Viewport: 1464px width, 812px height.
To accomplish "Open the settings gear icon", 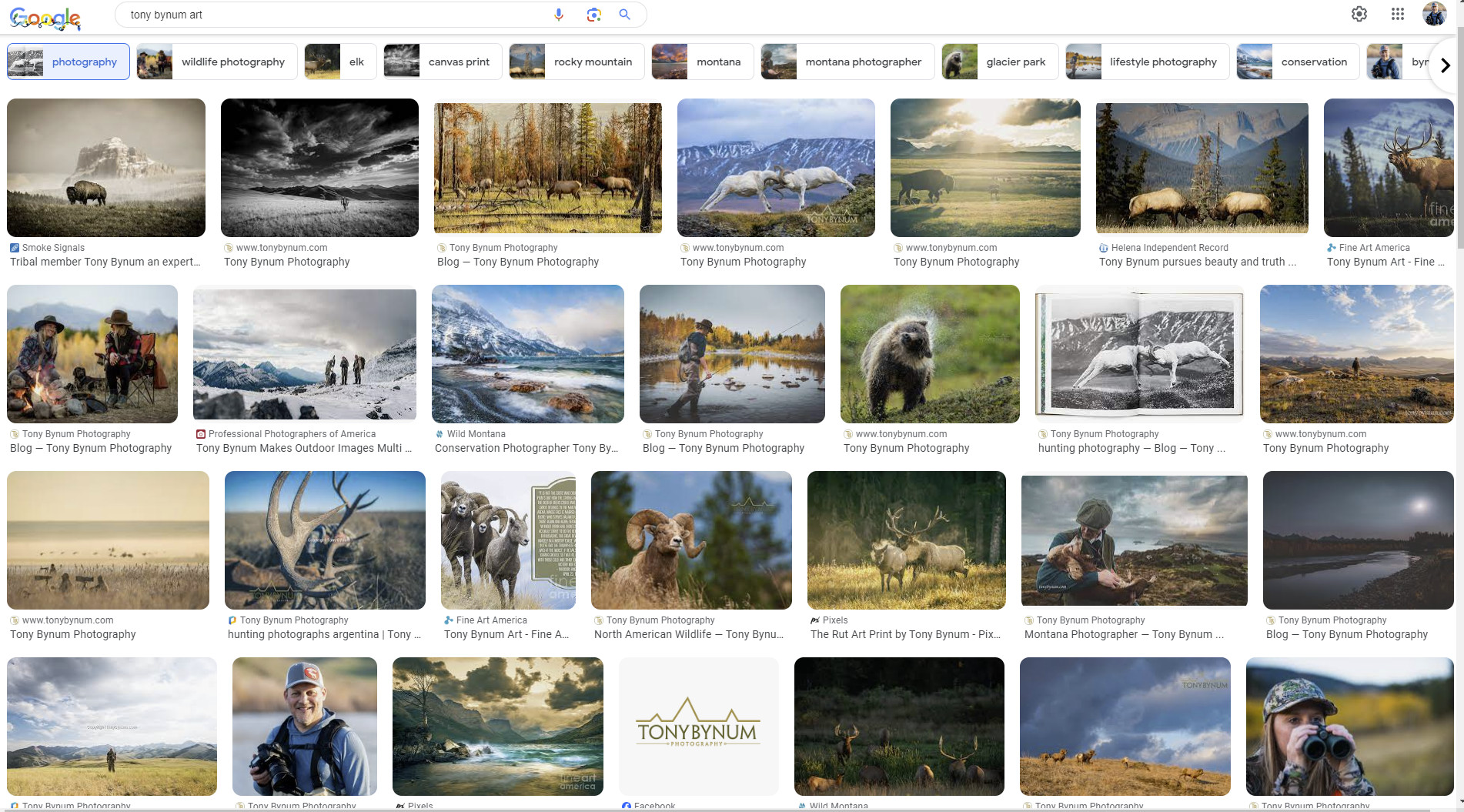I will click(x=1359, y=14).
